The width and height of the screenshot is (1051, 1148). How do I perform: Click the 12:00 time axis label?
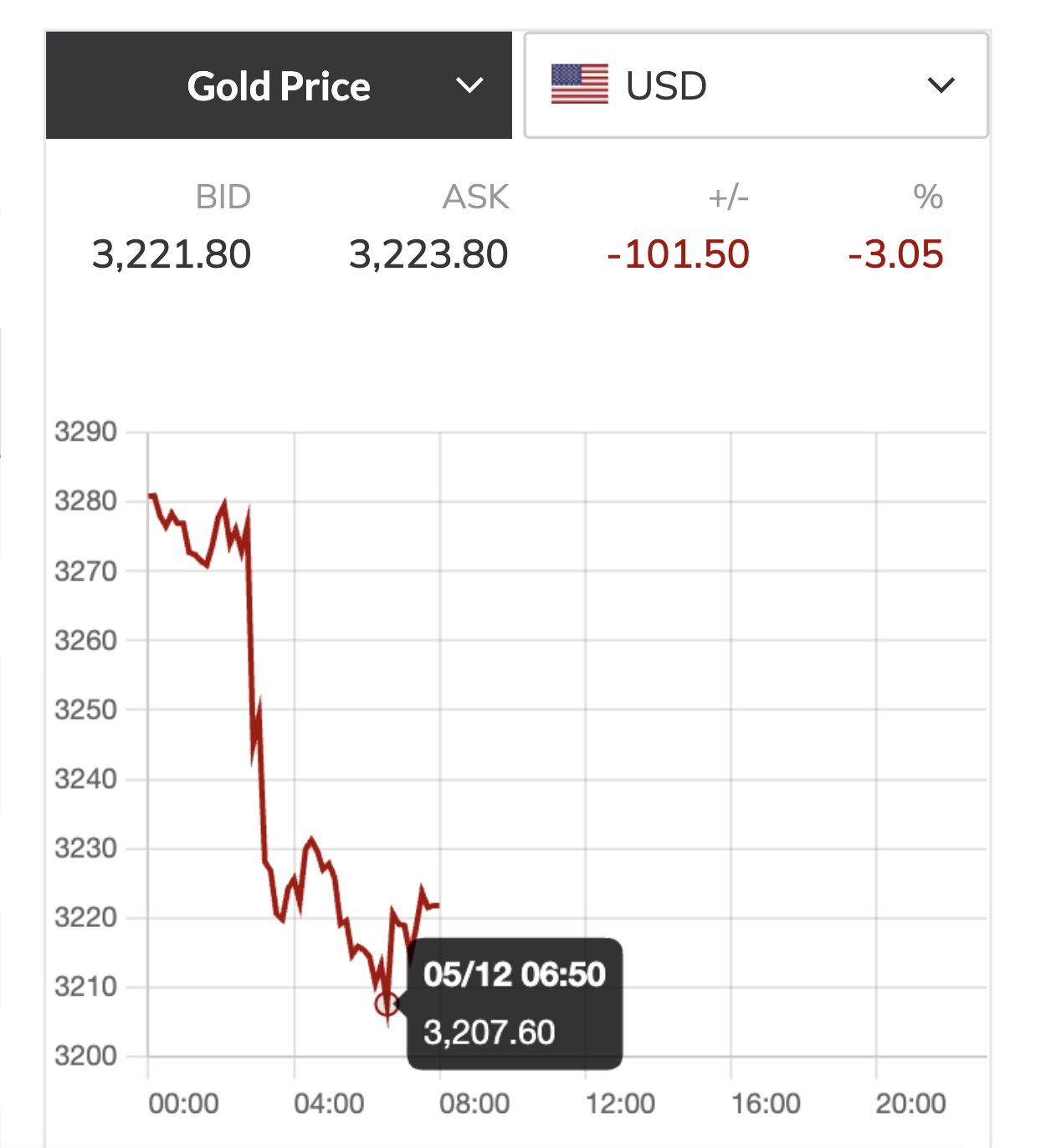pos(620,1104)
